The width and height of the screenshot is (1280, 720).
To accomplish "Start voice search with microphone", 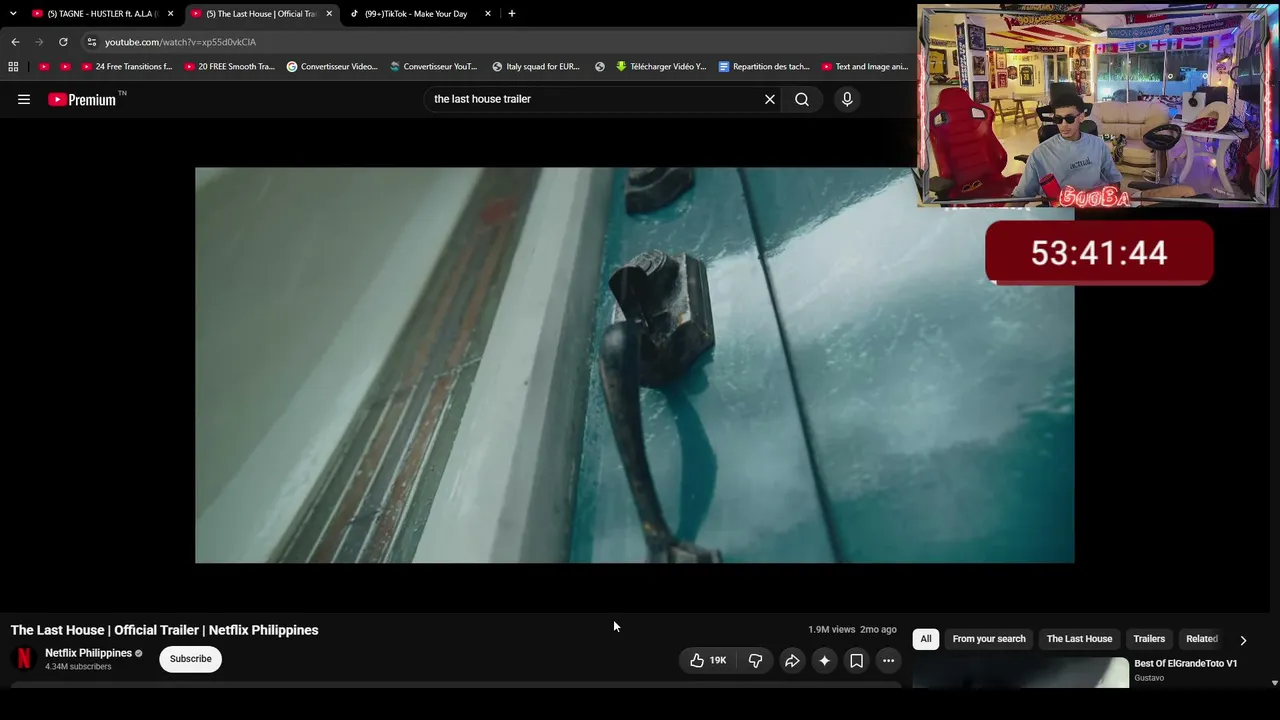I will click(847, 99).
